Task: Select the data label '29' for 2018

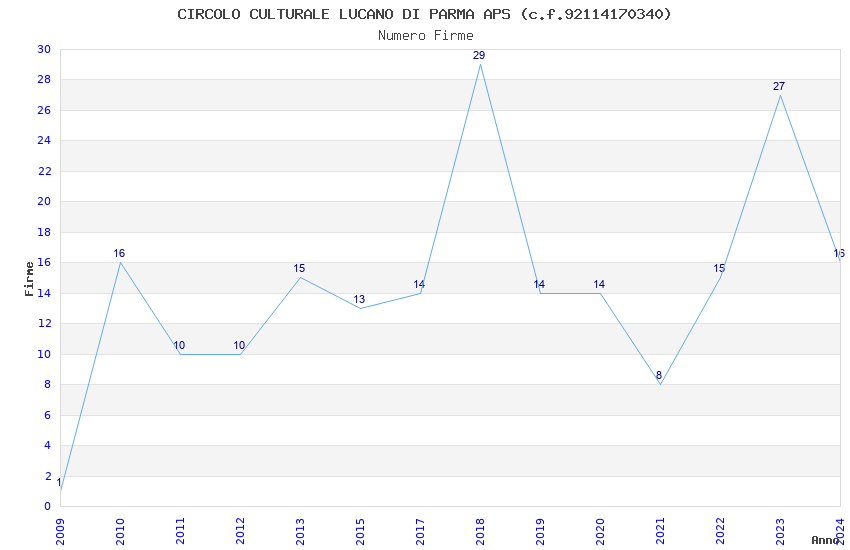Action: coord(479,55)
